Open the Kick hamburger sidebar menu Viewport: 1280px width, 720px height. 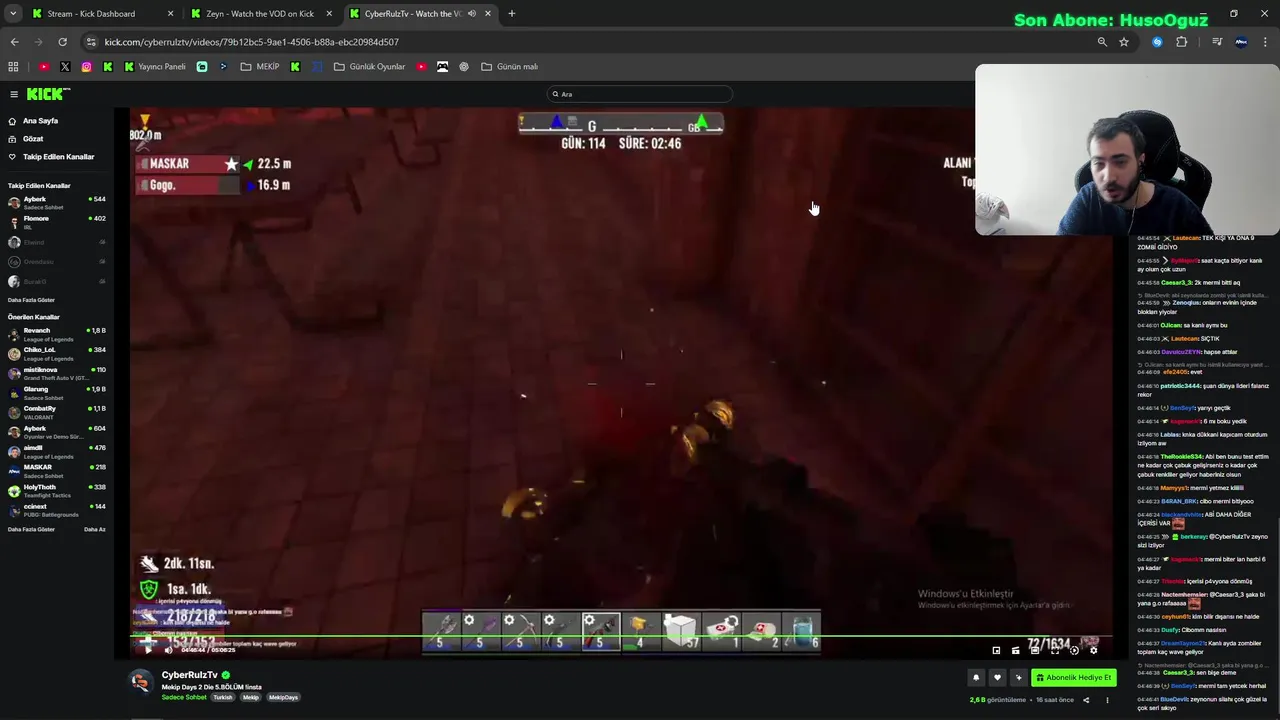(x=14, y=94)
